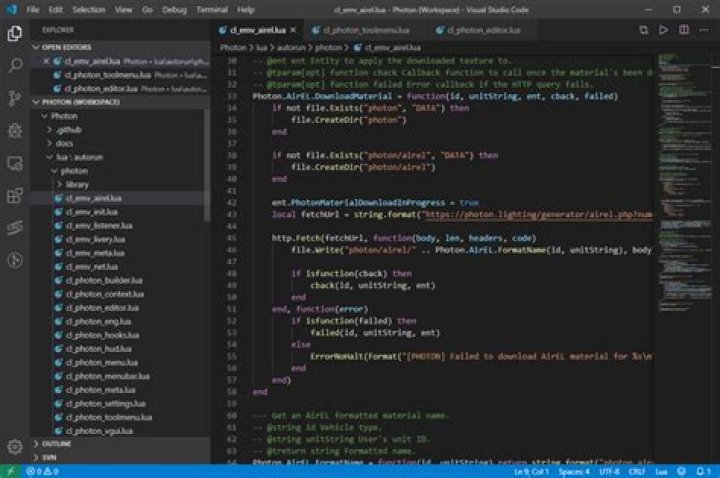
Task: Switch to cl_photon_toolmenu.lua tab
Action: (366, 30)
